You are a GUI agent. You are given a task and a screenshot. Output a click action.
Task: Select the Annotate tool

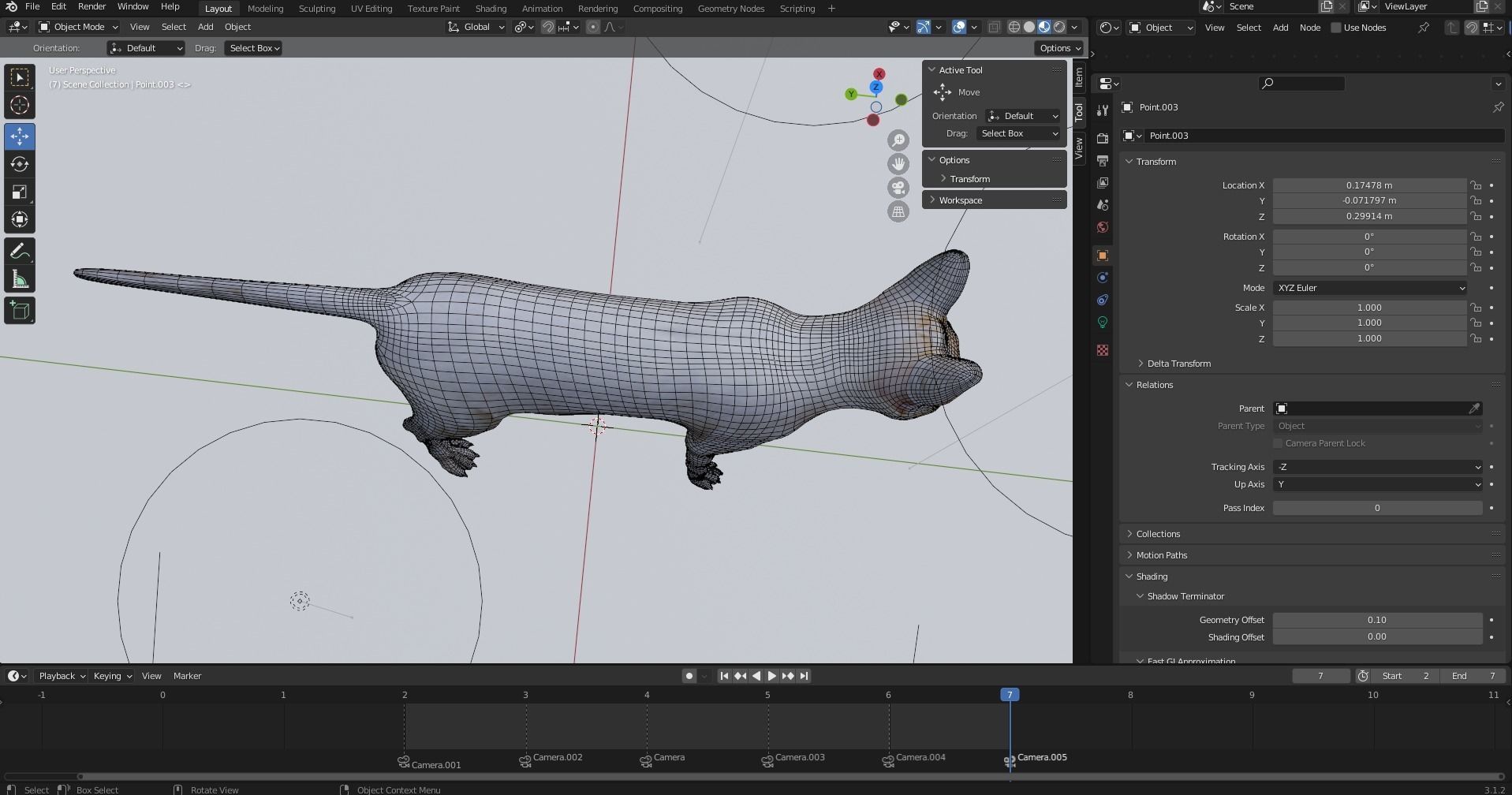tap(20, 252)
